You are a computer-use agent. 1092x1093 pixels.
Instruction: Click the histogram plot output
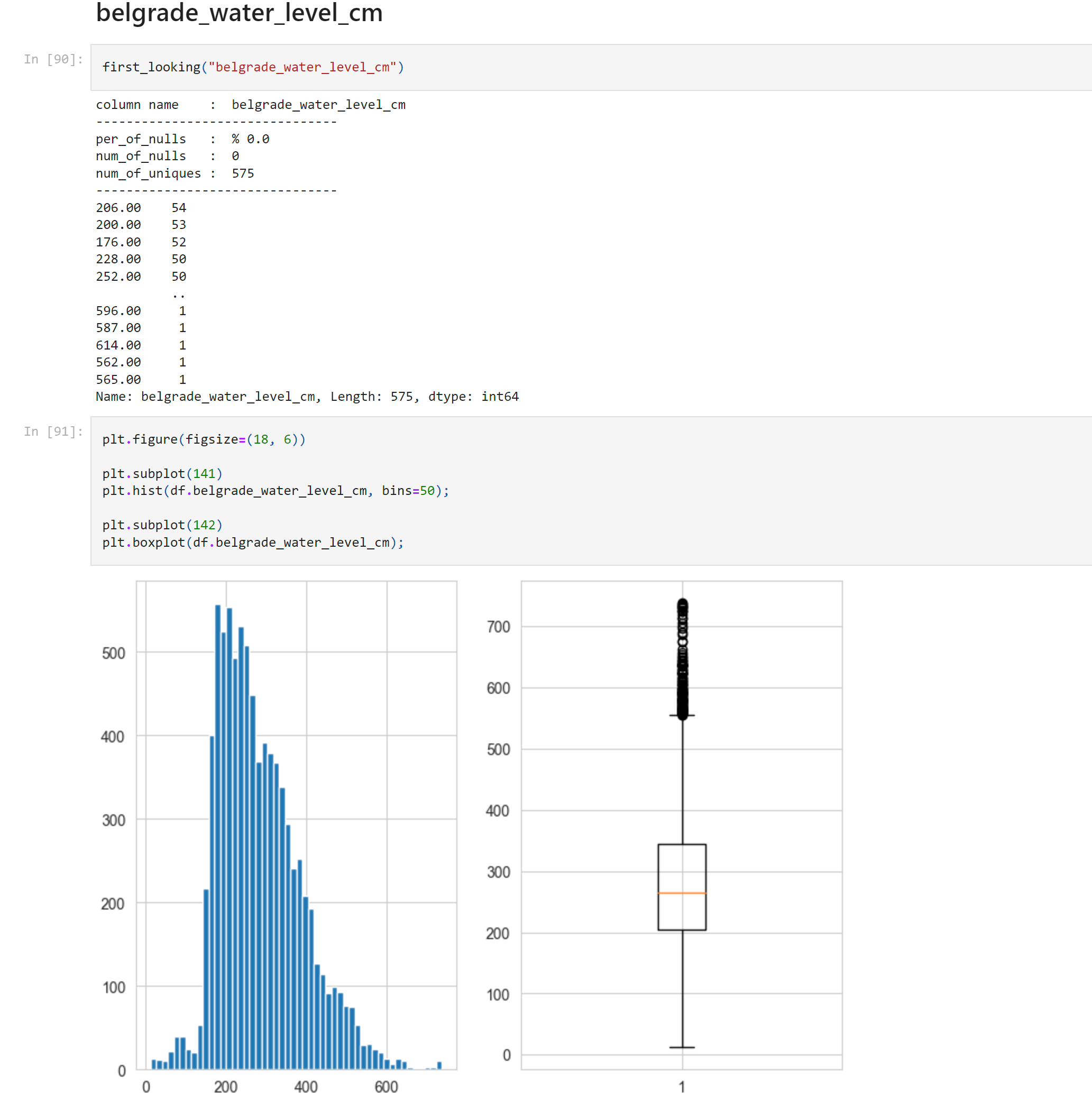tap(297, 825)
